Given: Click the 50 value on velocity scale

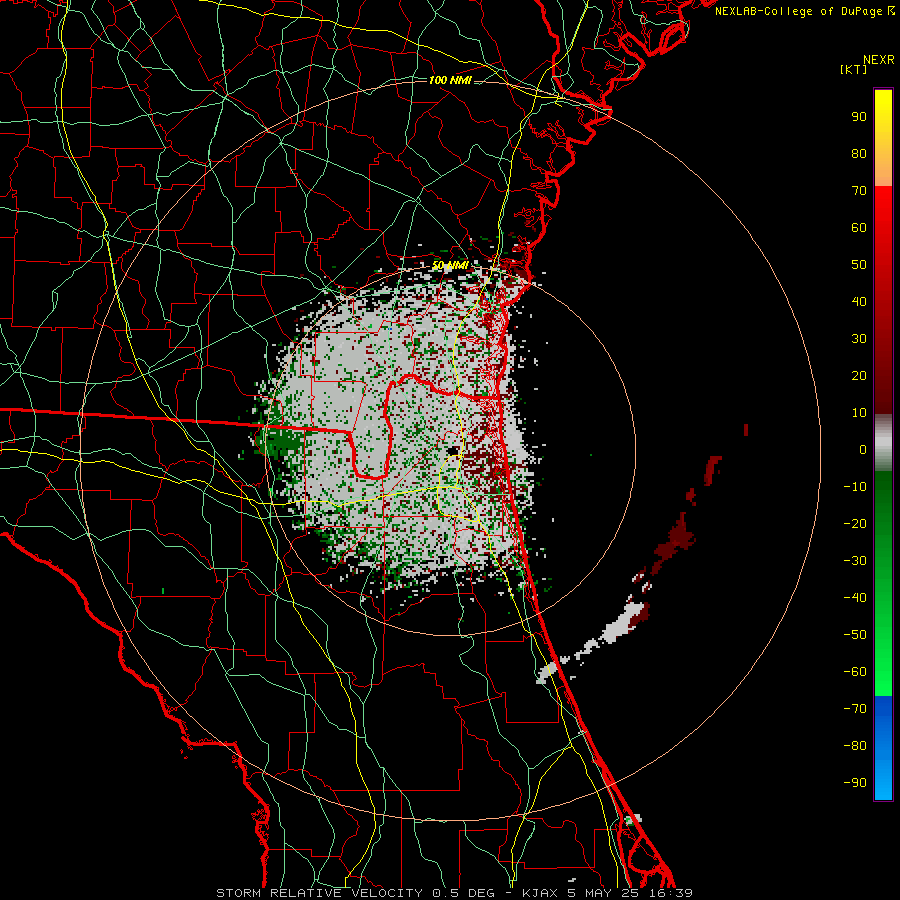Looking at the screenshot, I should (x=859, y=265).
